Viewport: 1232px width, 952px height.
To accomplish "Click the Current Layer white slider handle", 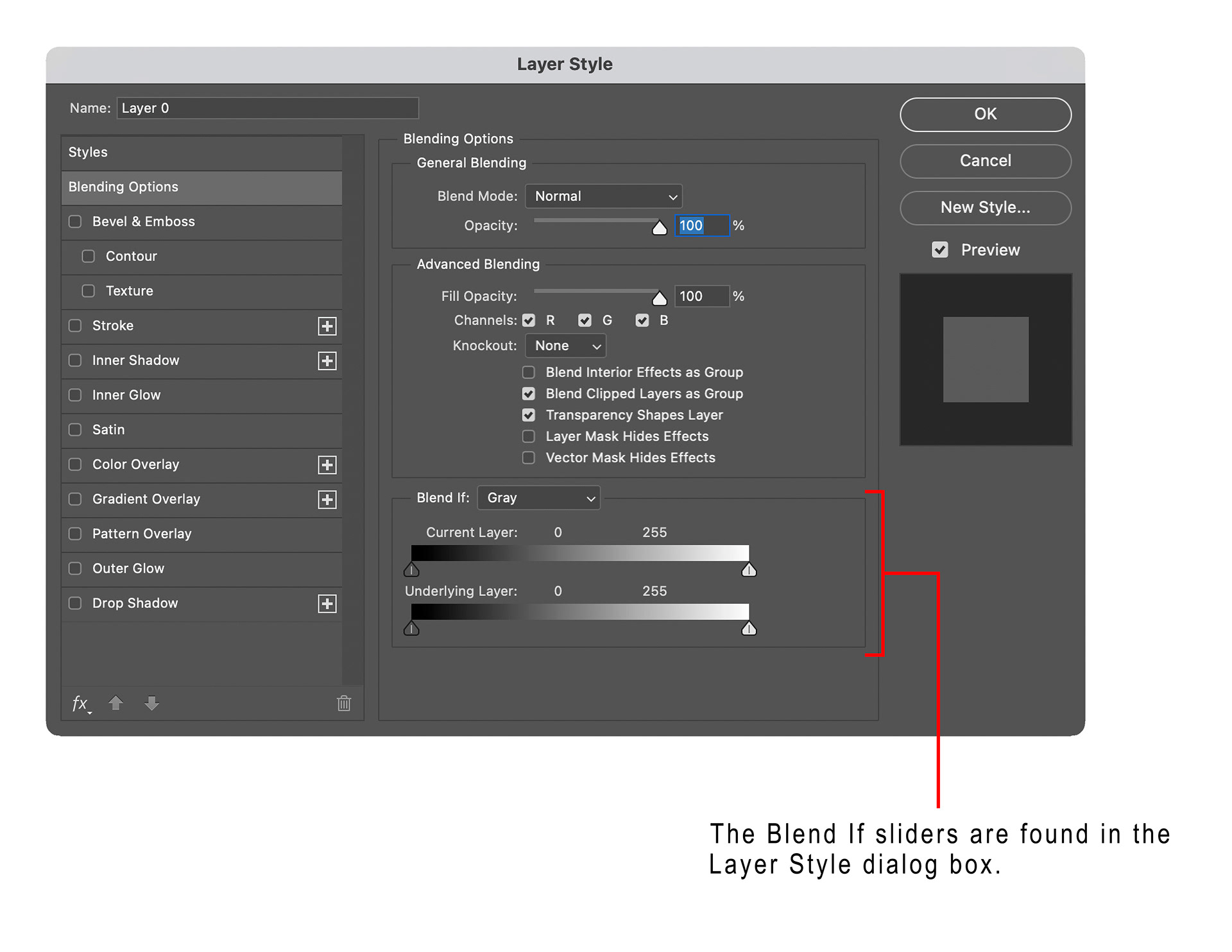I will tap(749, 570).
